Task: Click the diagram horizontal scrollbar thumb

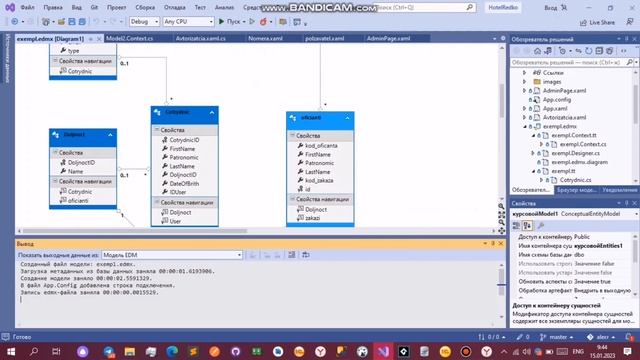Action: [135, 231]
